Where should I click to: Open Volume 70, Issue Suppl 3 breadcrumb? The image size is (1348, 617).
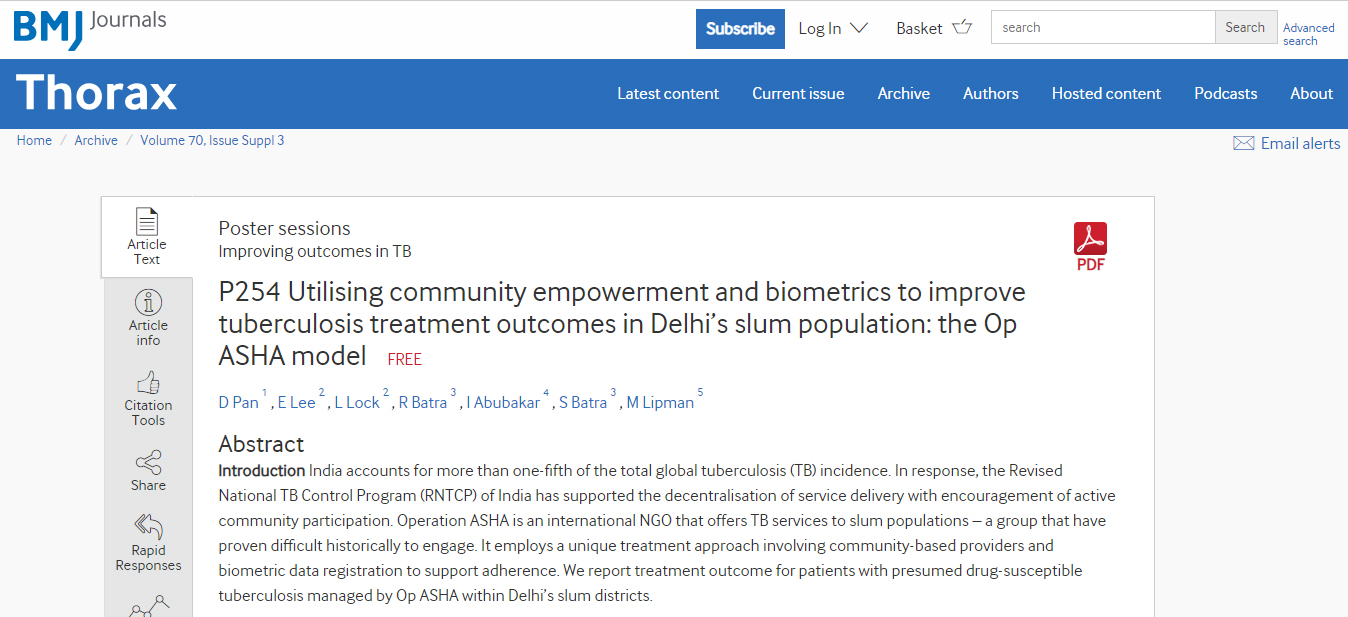pos(212,140)
